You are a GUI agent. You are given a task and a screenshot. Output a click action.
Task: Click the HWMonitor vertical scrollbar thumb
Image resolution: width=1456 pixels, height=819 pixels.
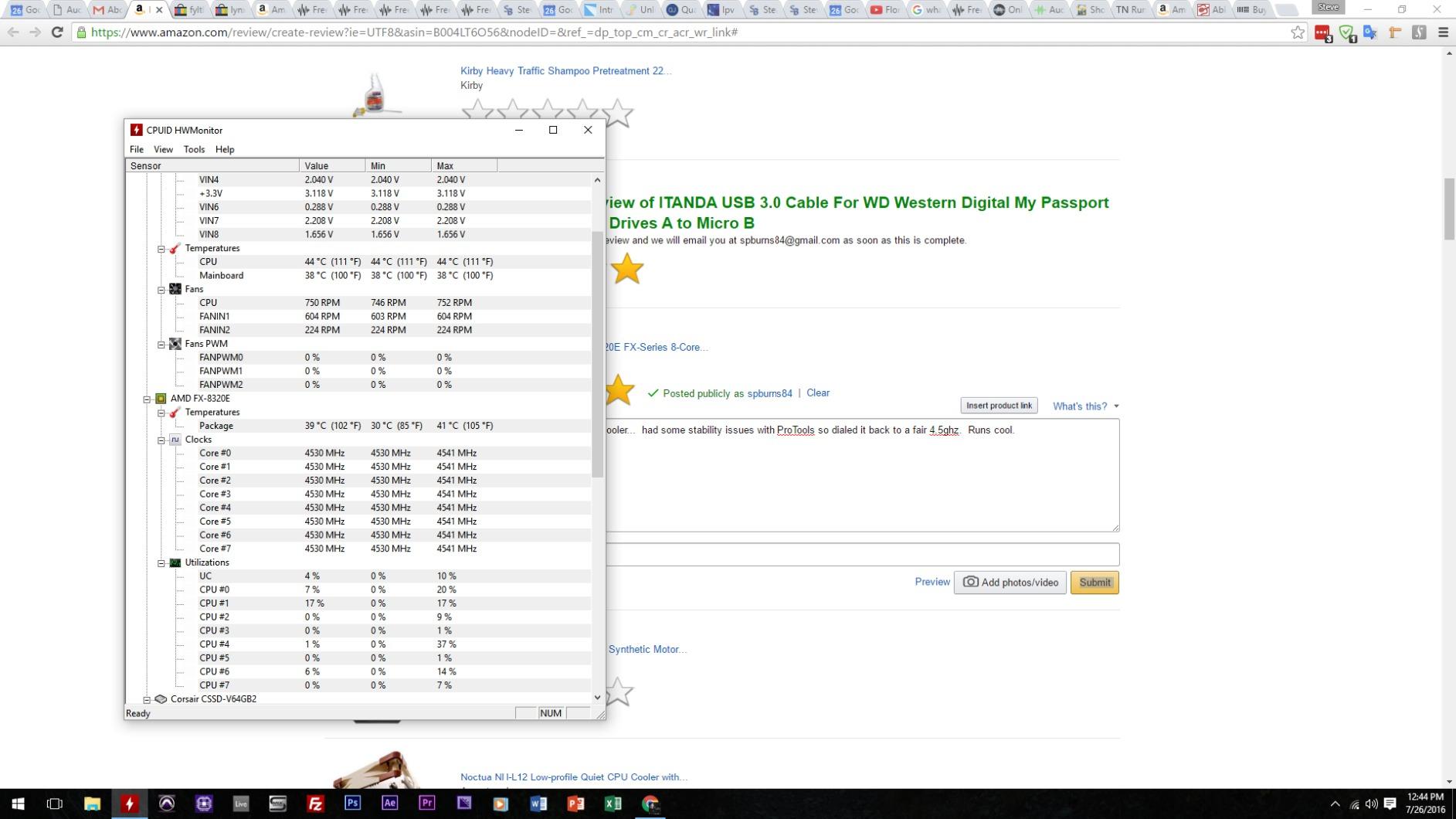(x=597, y=354)
